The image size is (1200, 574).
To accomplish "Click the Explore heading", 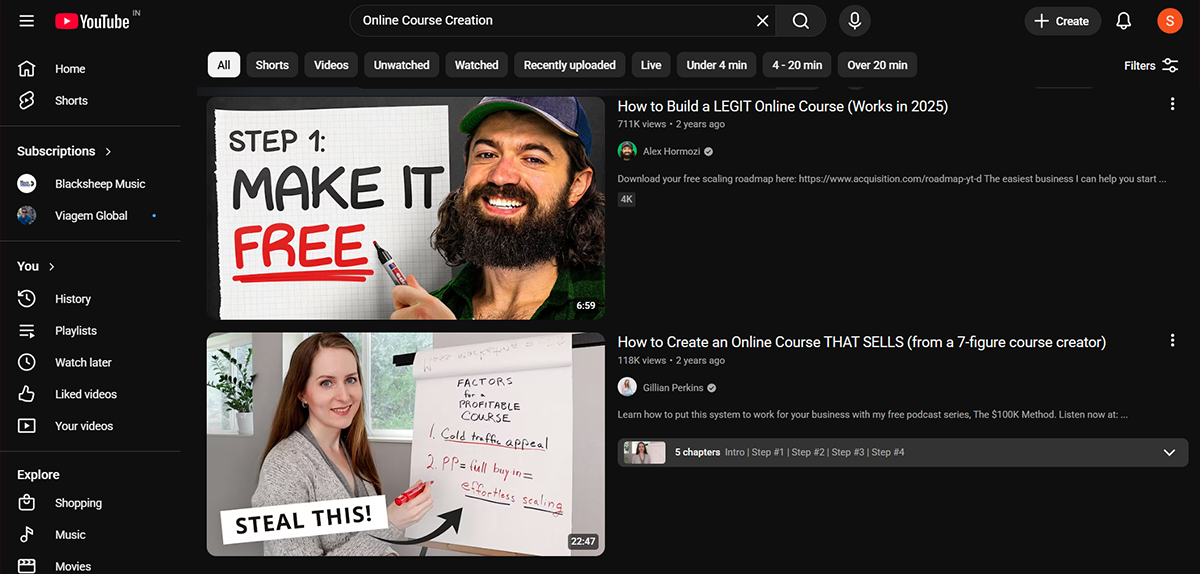I will tap(38, 475).
